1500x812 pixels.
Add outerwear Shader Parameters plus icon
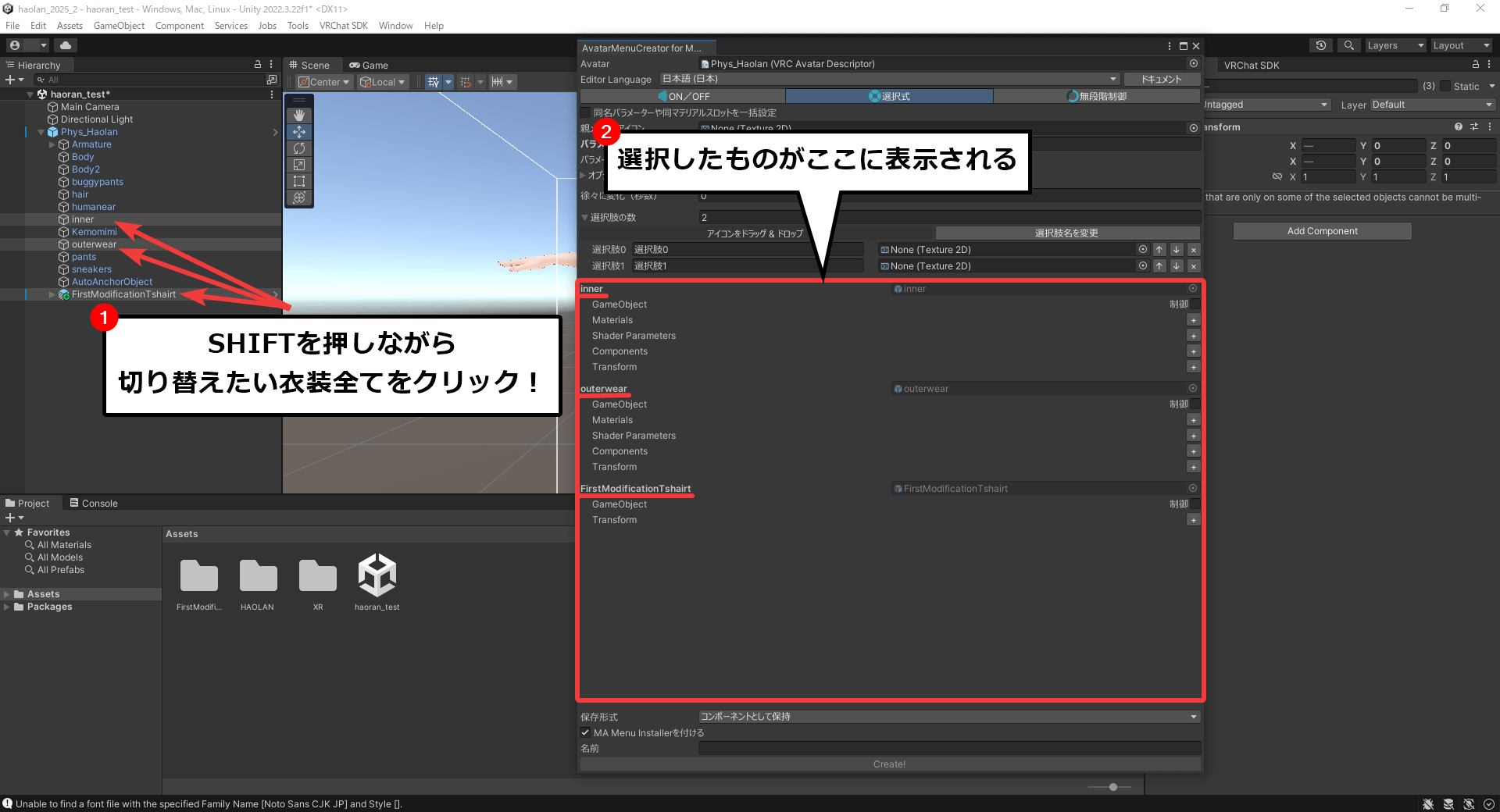1193,436
